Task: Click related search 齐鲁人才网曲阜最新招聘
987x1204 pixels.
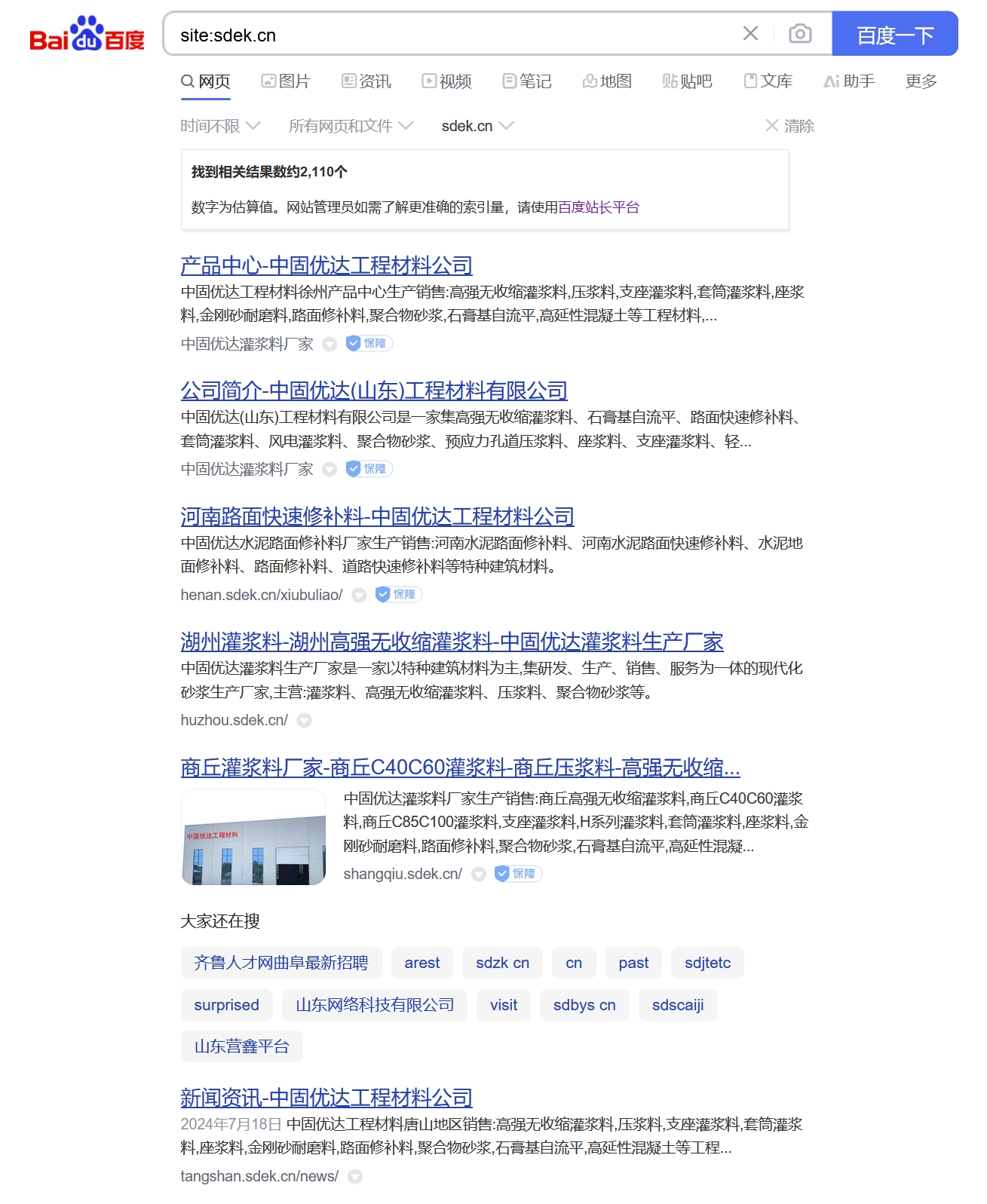Action: (281, 963)
